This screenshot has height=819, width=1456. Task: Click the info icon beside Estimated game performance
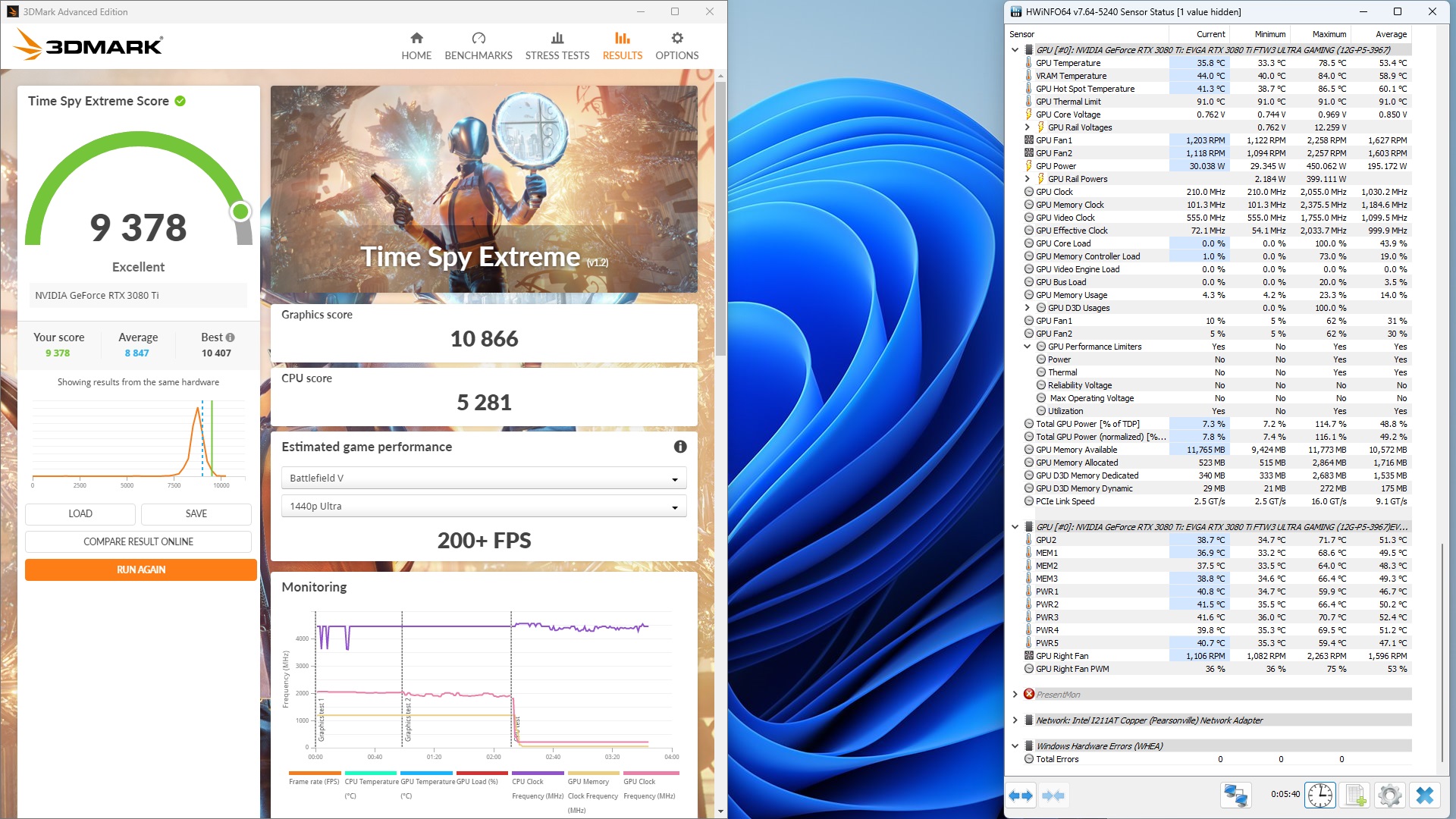coord(680,447)
